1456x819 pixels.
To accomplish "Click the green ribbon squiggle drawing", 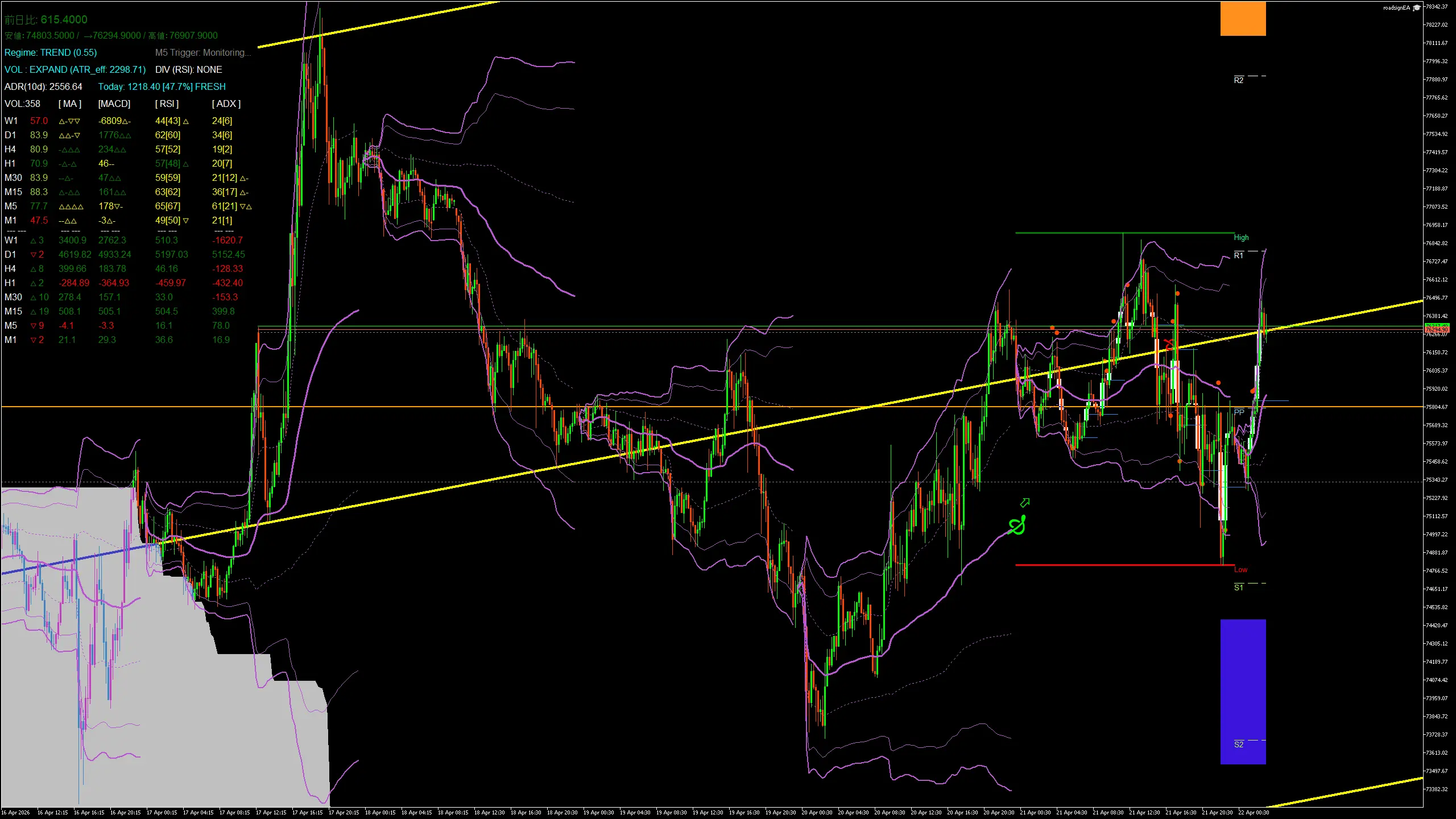I will [1017, 525].
